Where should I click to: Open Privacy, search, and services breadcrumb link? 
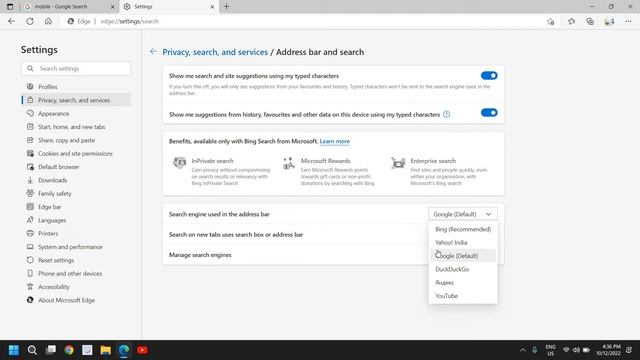(215, 52)
